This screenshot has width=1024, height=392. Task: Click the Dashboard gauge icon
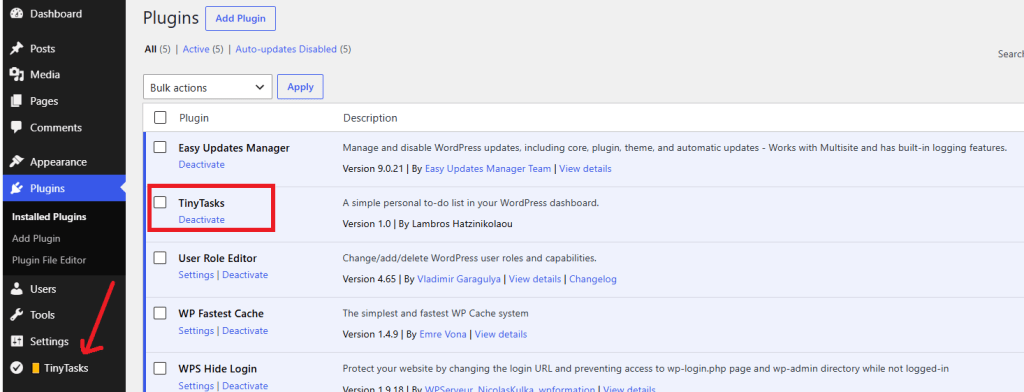coord(17,14)
